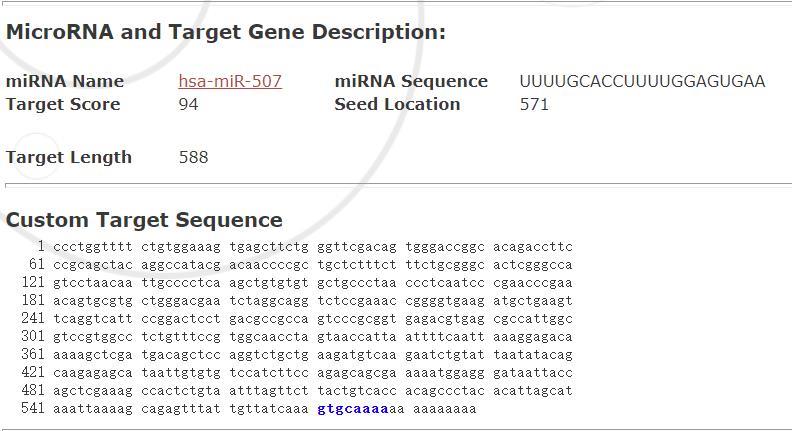
Task: Click the Seed Location label
Action: pyautogui.click(x=397, y=104)
